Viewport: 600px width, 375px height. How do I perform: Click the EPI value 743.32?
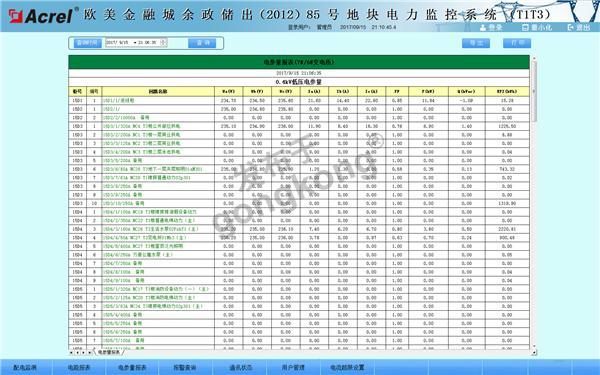(507, 169)
